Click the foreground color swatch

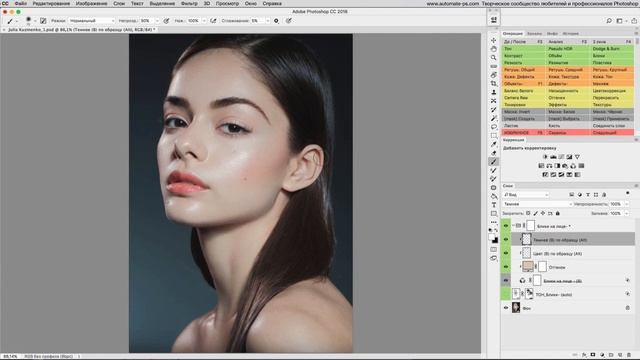coord(492,237)
